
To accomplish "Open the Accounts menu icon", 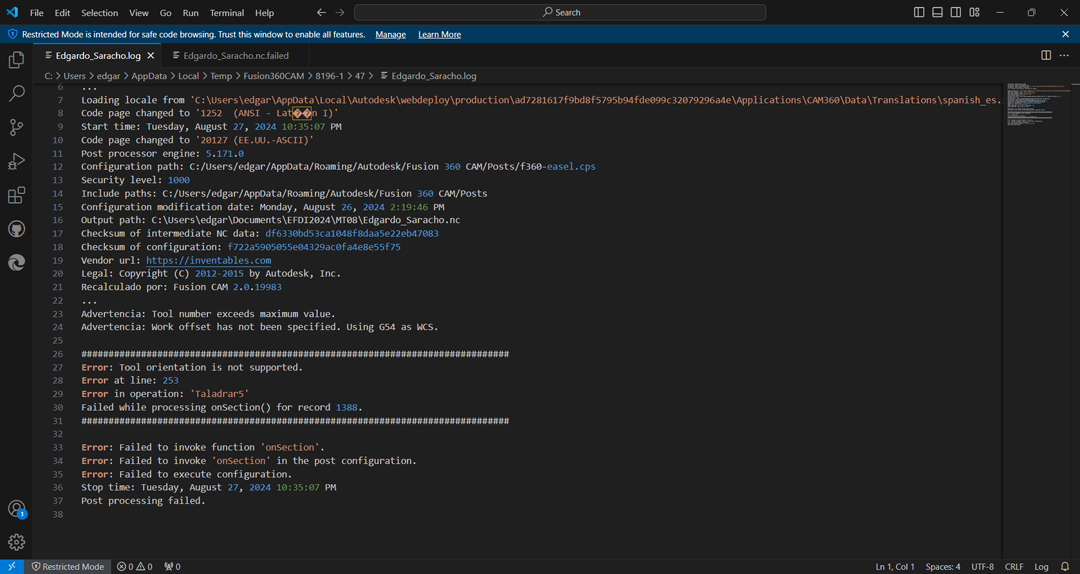I will click(16, 509).
